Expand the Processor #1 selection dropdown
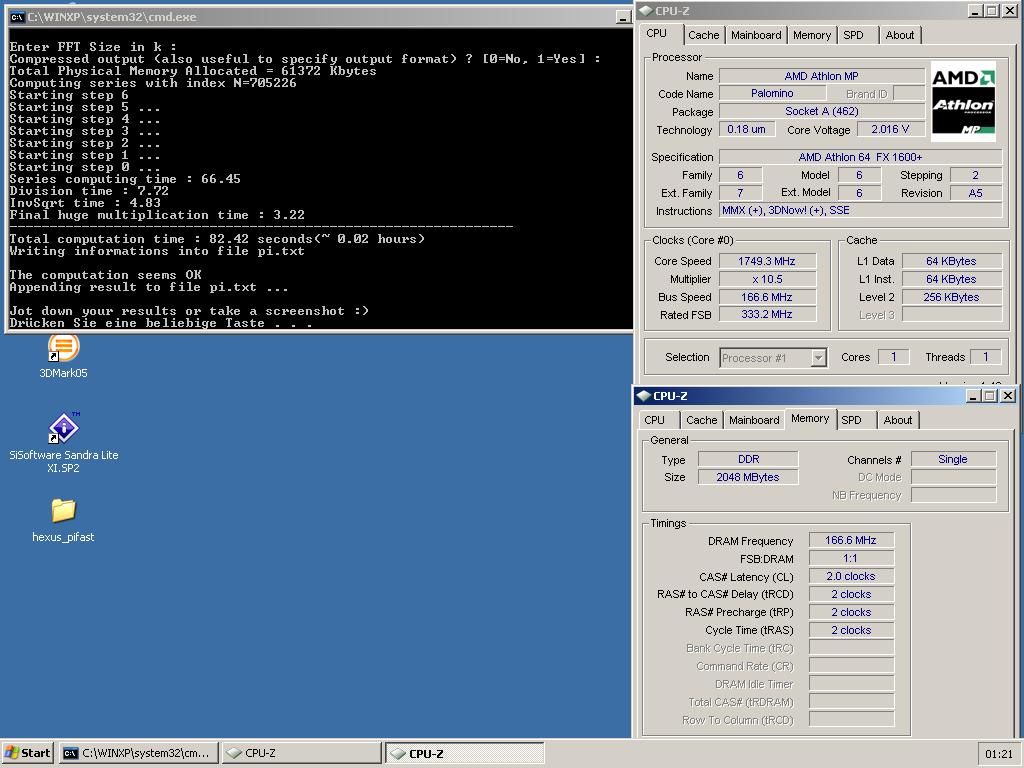This screenshot has height=768, width=1024. (818, 358)
